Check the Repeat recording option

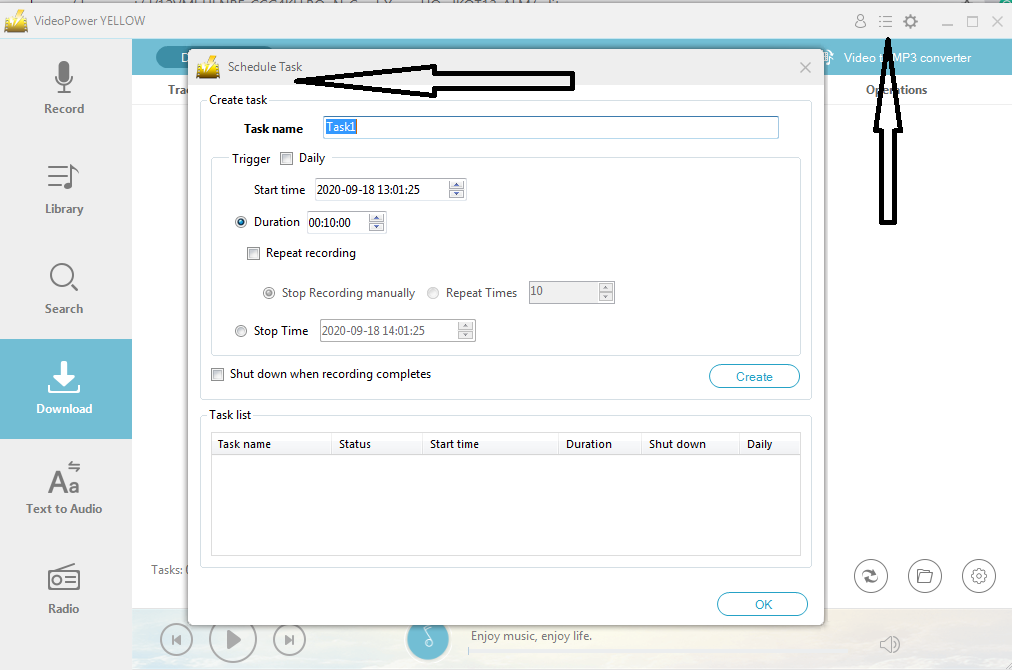tap(253, 253)
